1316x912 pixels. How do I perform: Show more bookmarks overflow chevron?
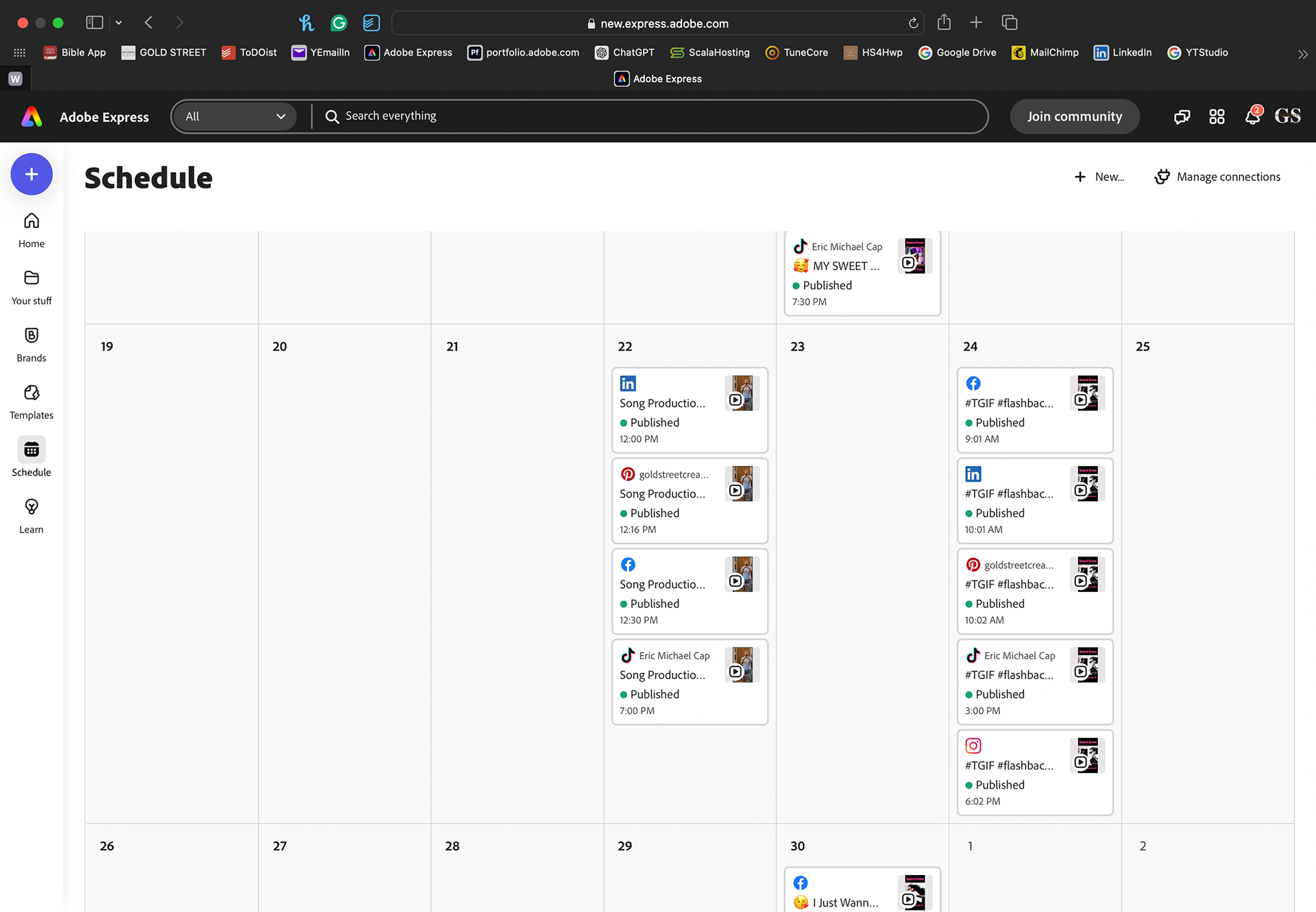coord(1302,53)
